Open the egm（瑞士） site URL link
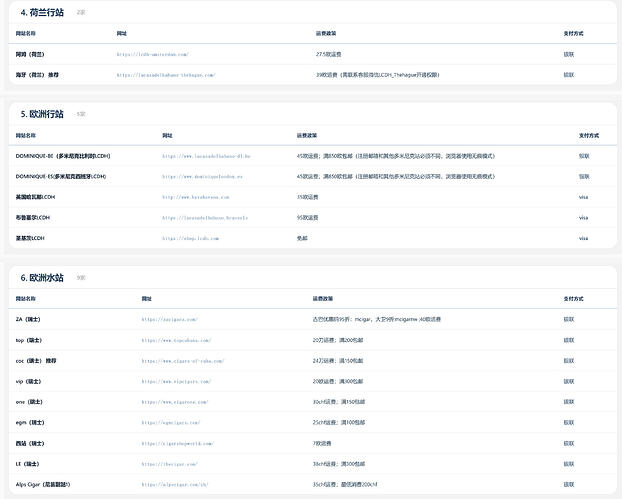Image resolution: width=622 pixels, height=499 pixels. pos(171,423)
